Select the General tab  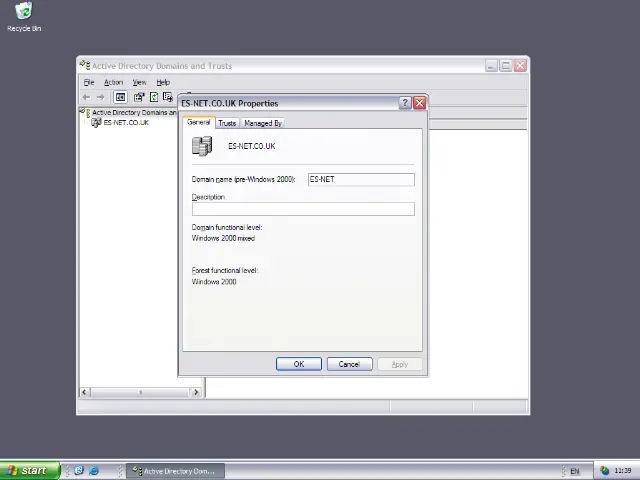(x=199, y=122)
